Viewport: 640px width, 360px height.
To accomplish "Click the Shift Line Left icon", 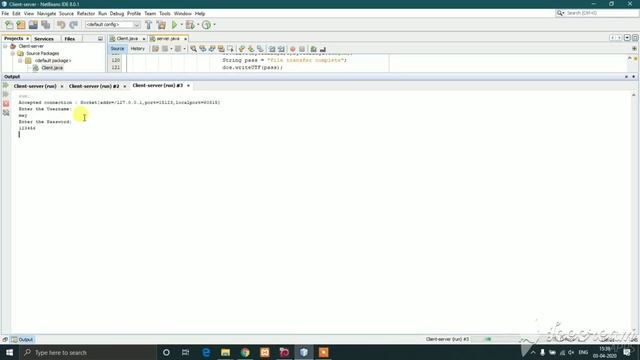I will 272,49.
